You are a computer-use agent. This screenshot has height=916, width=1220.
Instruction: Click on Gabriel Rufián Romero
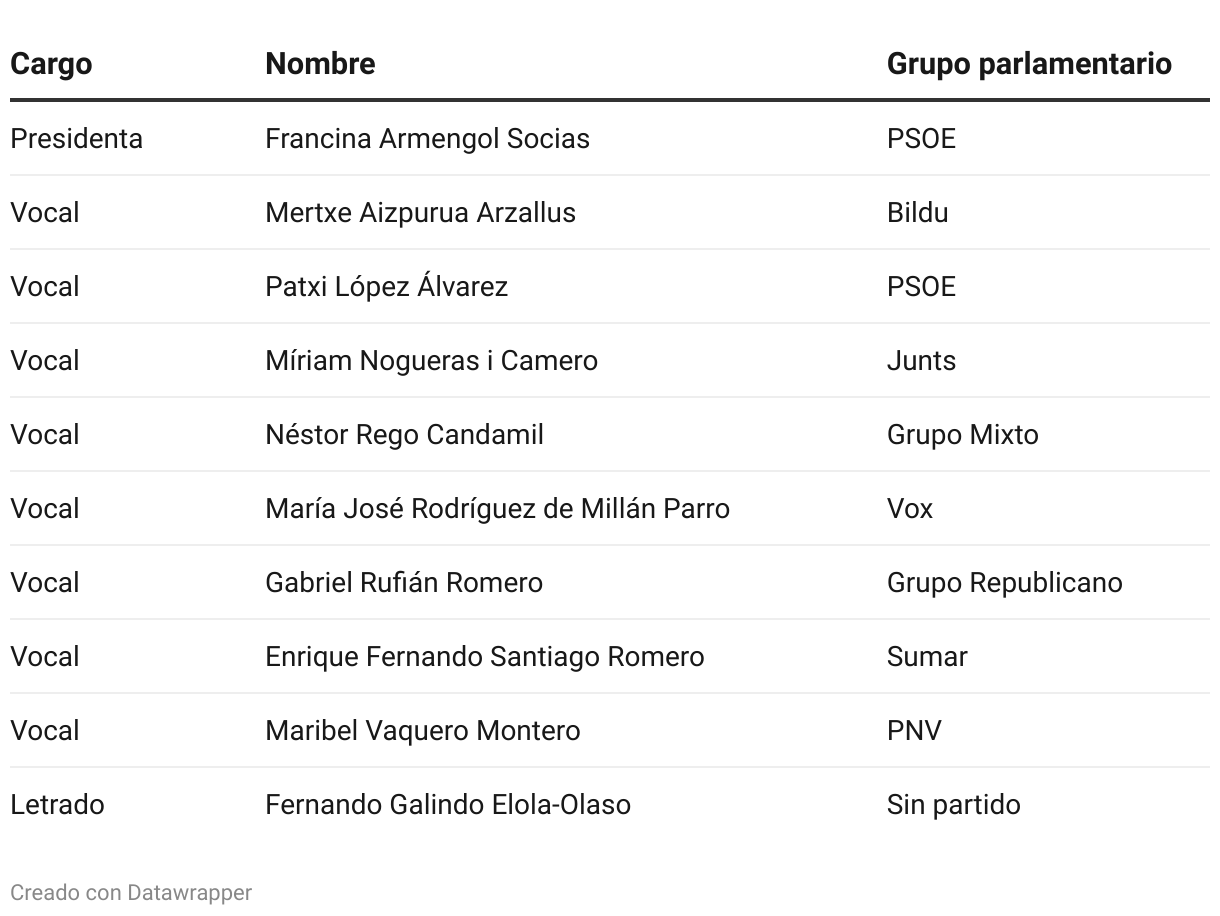[404, 582]
